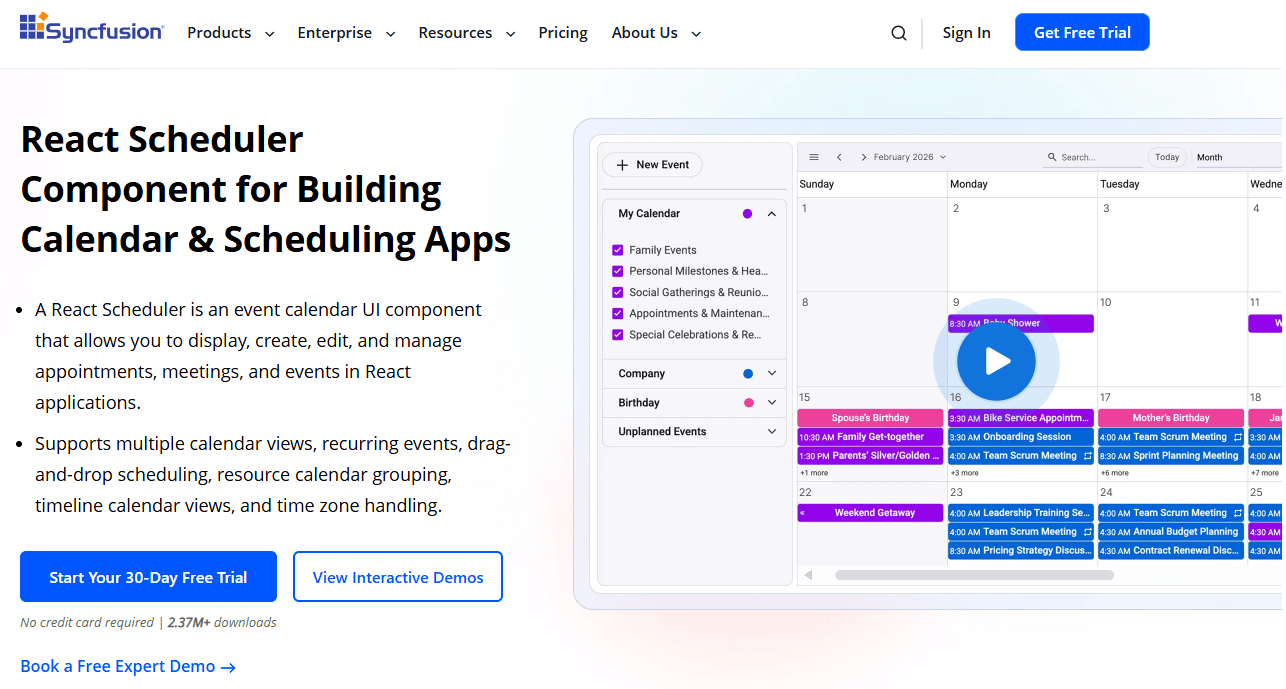Click recurrence icon on Tuesday 17 Team Scrum Meeting
This screenshot has height=689, width=1286.
[1237, 437]
